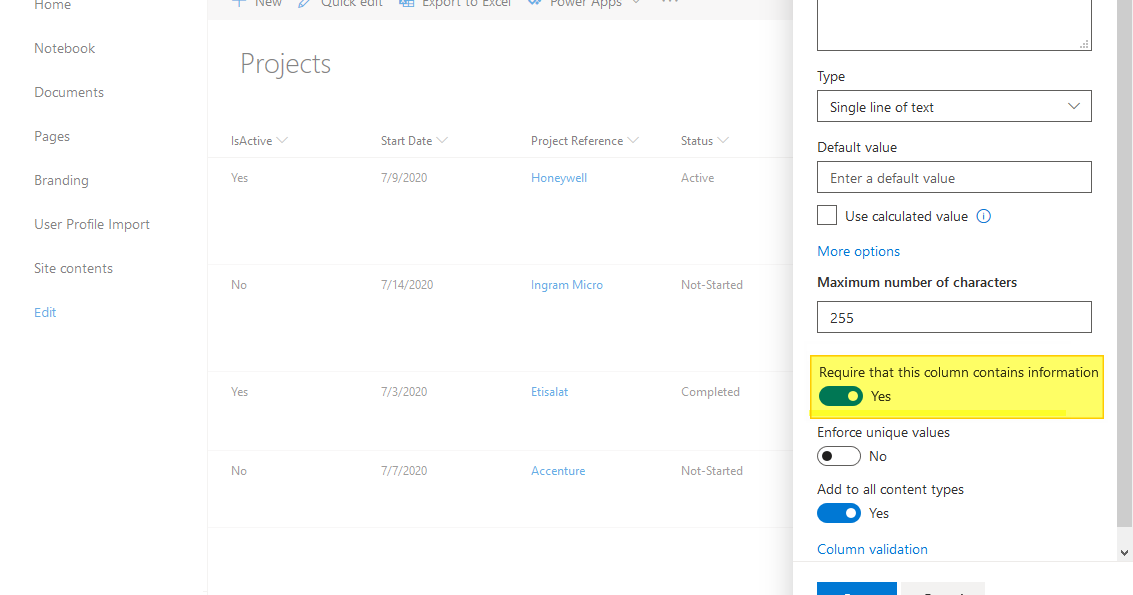The image size is (1133, 595).
Task: Turn off Add to all content types
Action: pyautogui.click(x=839, y=512)
